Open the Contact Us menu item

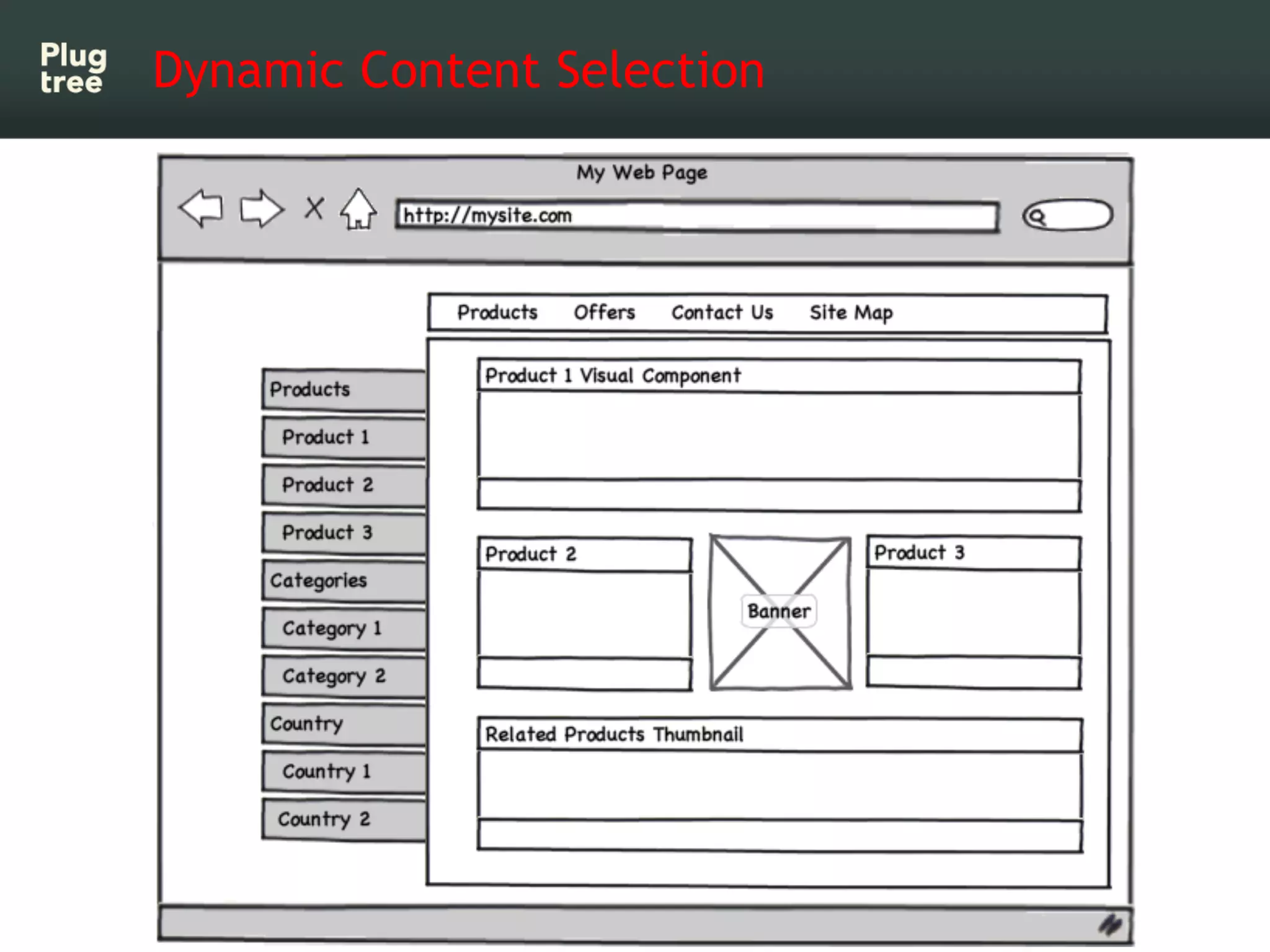click(722, 312)
